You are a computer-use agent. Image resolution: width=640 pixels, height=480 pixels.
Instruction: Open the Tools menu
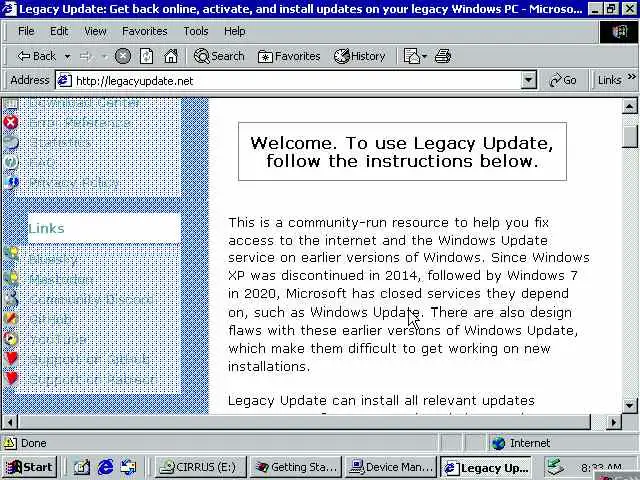pos(196,31)
